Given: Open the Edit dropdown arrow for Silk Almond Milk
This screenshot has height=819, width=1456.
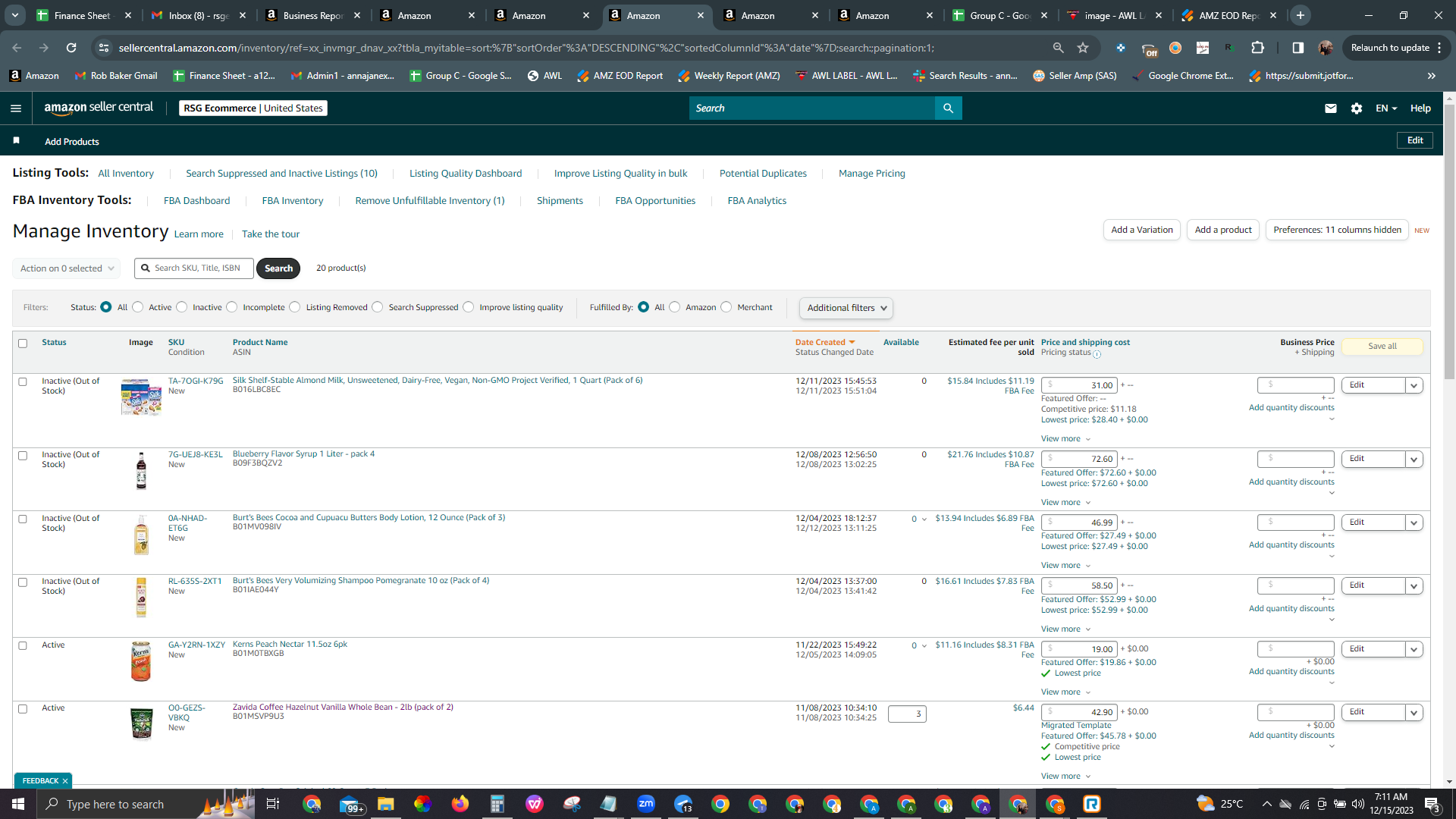Looking at the screenshot, I should click(1414, 386).
